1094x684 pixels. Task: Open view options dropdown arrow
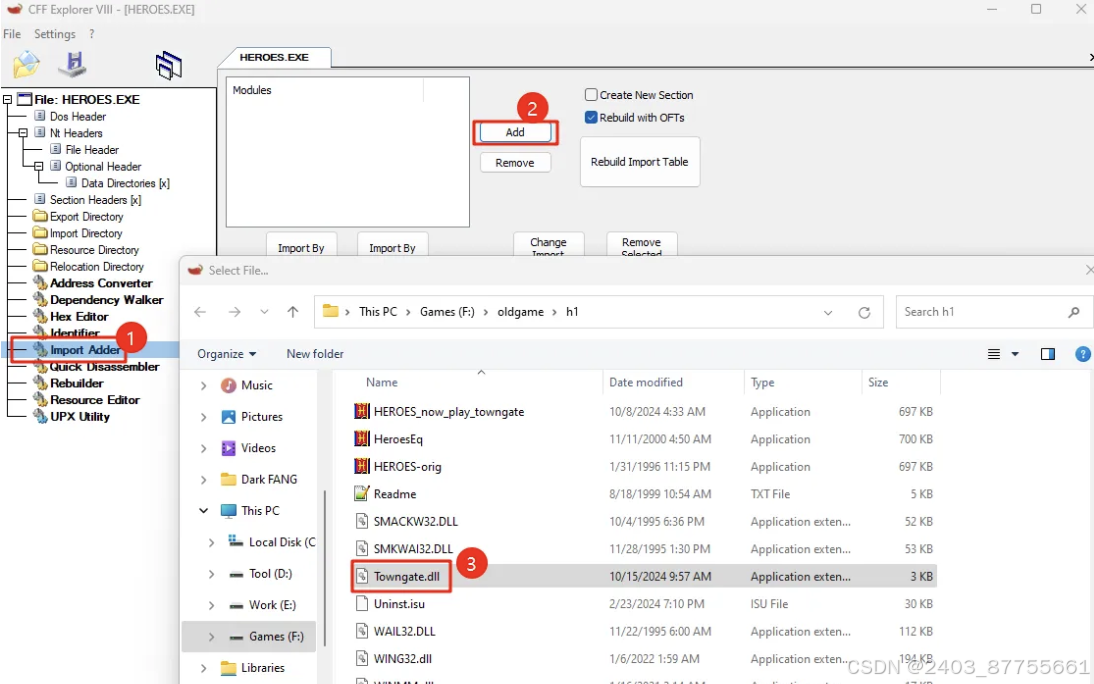(x=1015, y=354)
